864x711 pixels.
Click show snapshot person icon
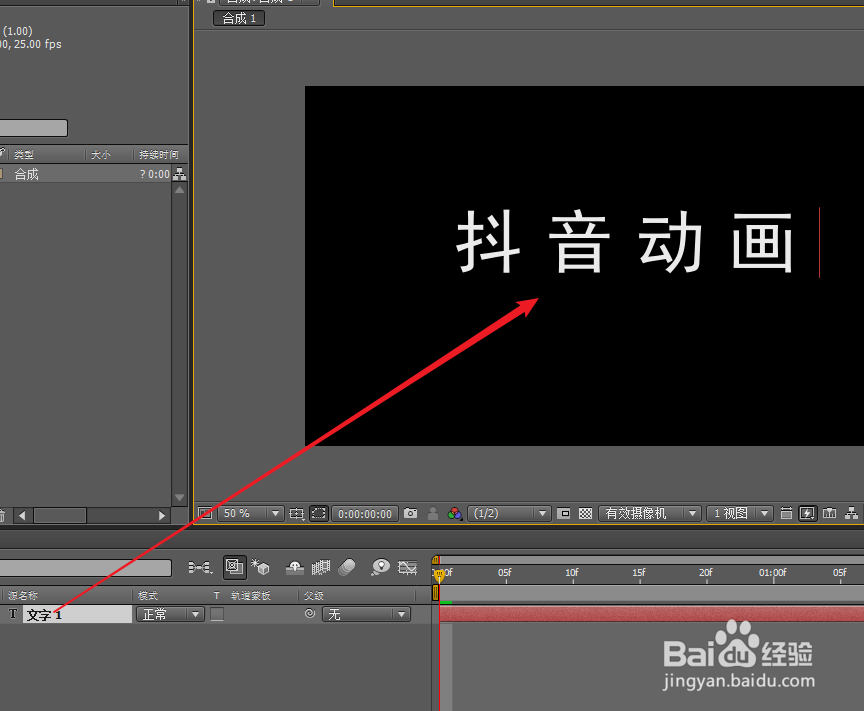(433, 514)
